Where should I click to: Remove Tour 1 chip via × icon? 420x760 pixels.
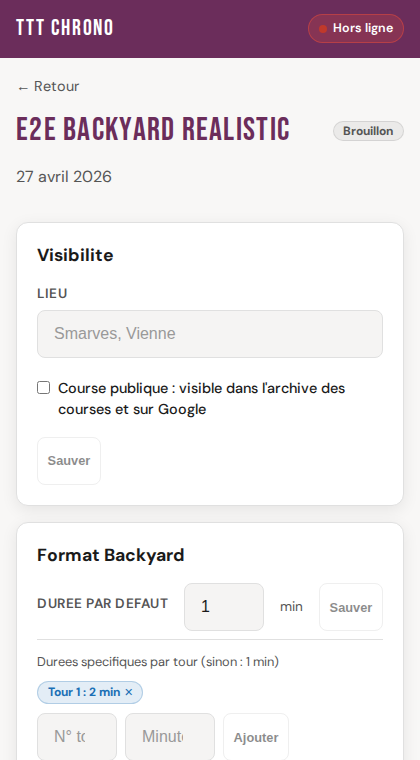(x=128, y=692)
